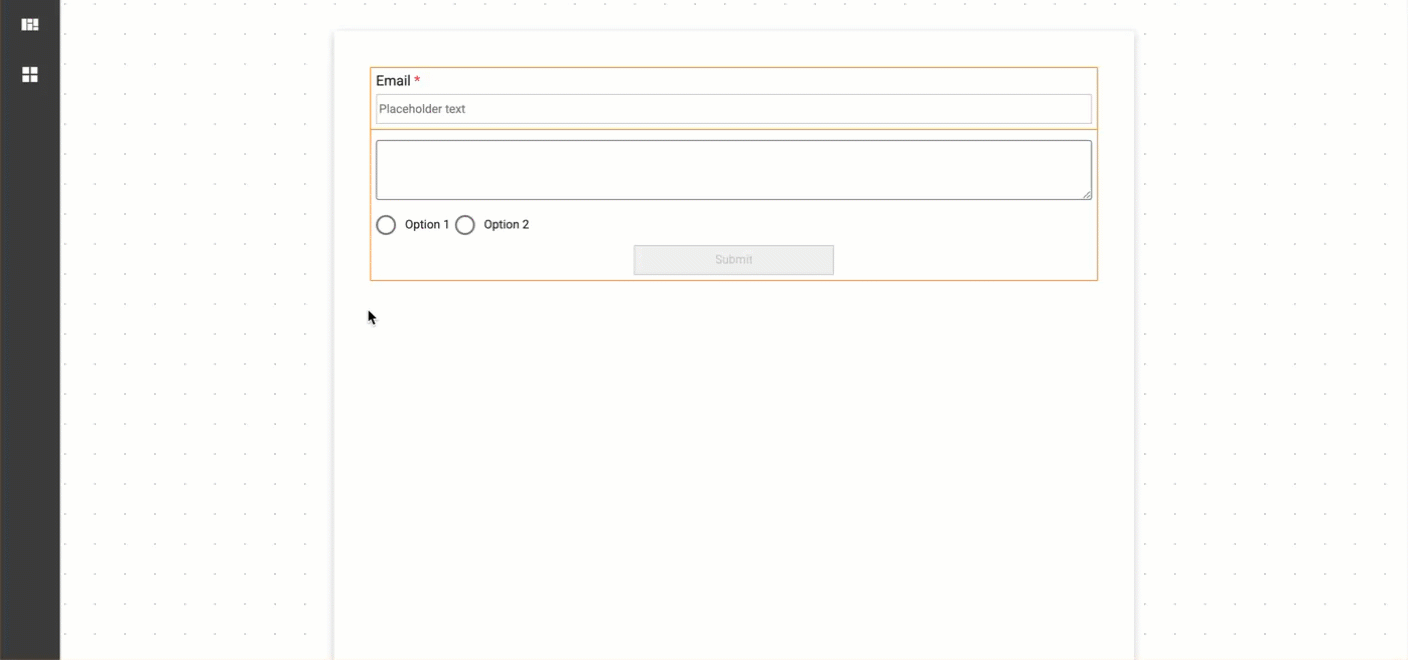Click the "Option 1" label text
1408x660 pixels.
tap(427, 225)
